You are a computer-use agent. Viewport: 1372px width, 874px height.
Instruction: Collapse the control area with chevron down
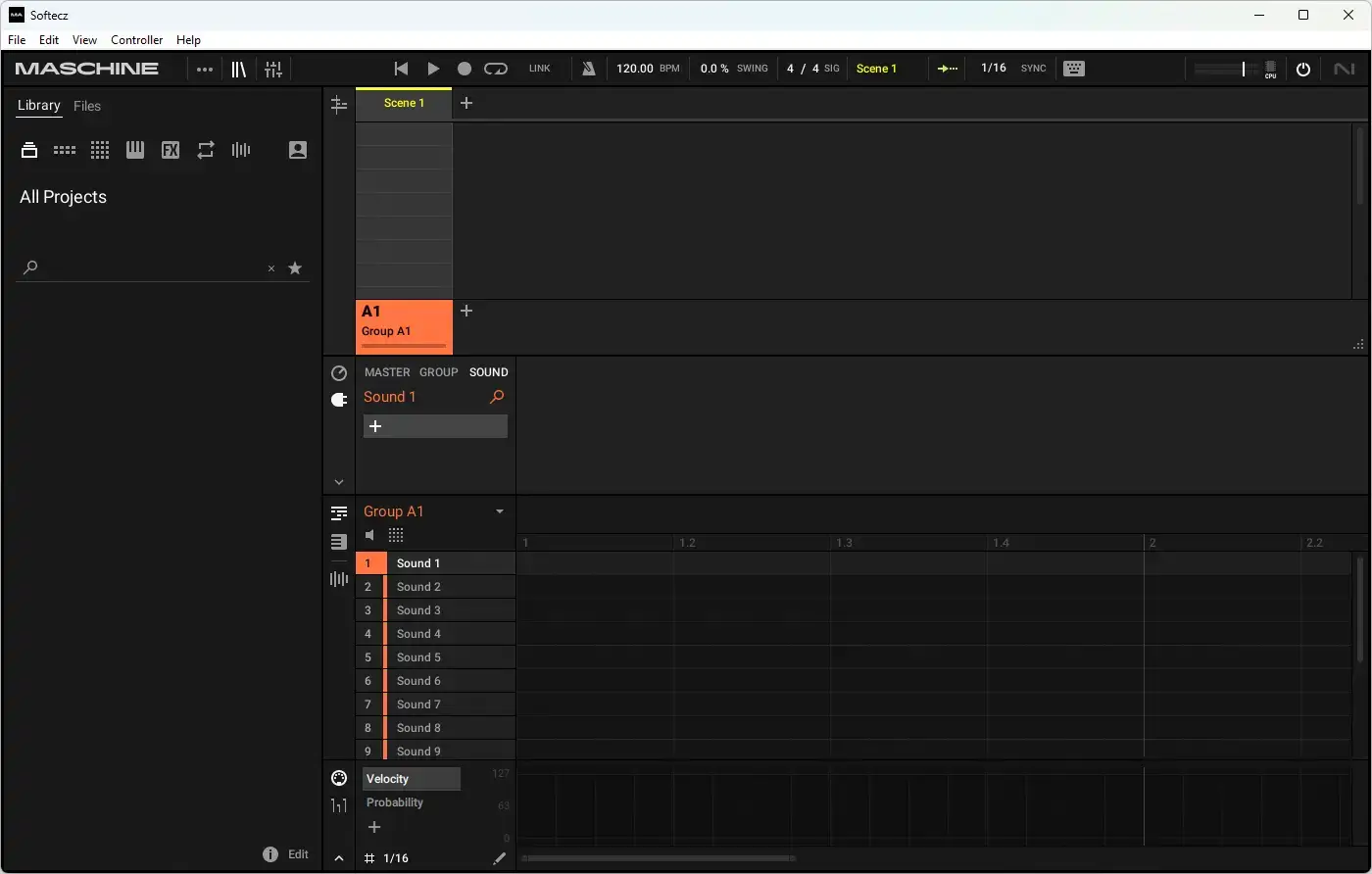[339, 482]
